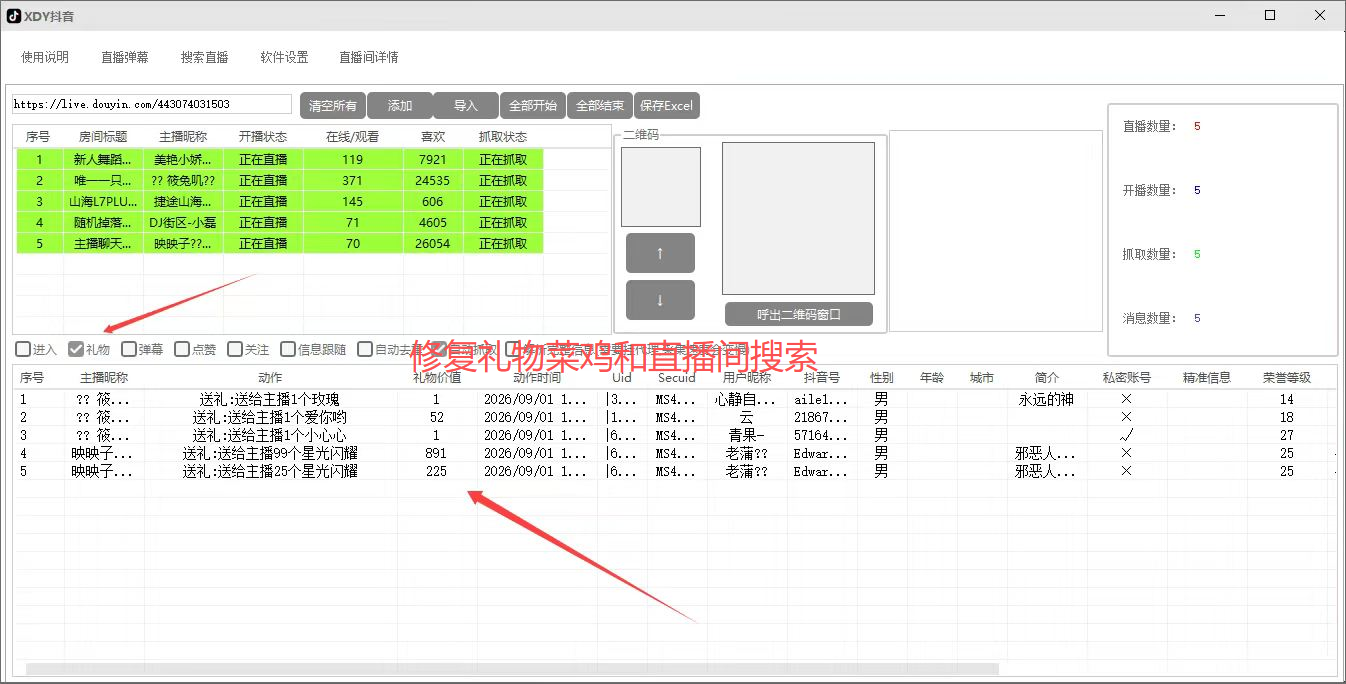Click the horizontal scrollbar at the bottom
The width and height of the screenshot is (1346, 684).
coord(512,668)
